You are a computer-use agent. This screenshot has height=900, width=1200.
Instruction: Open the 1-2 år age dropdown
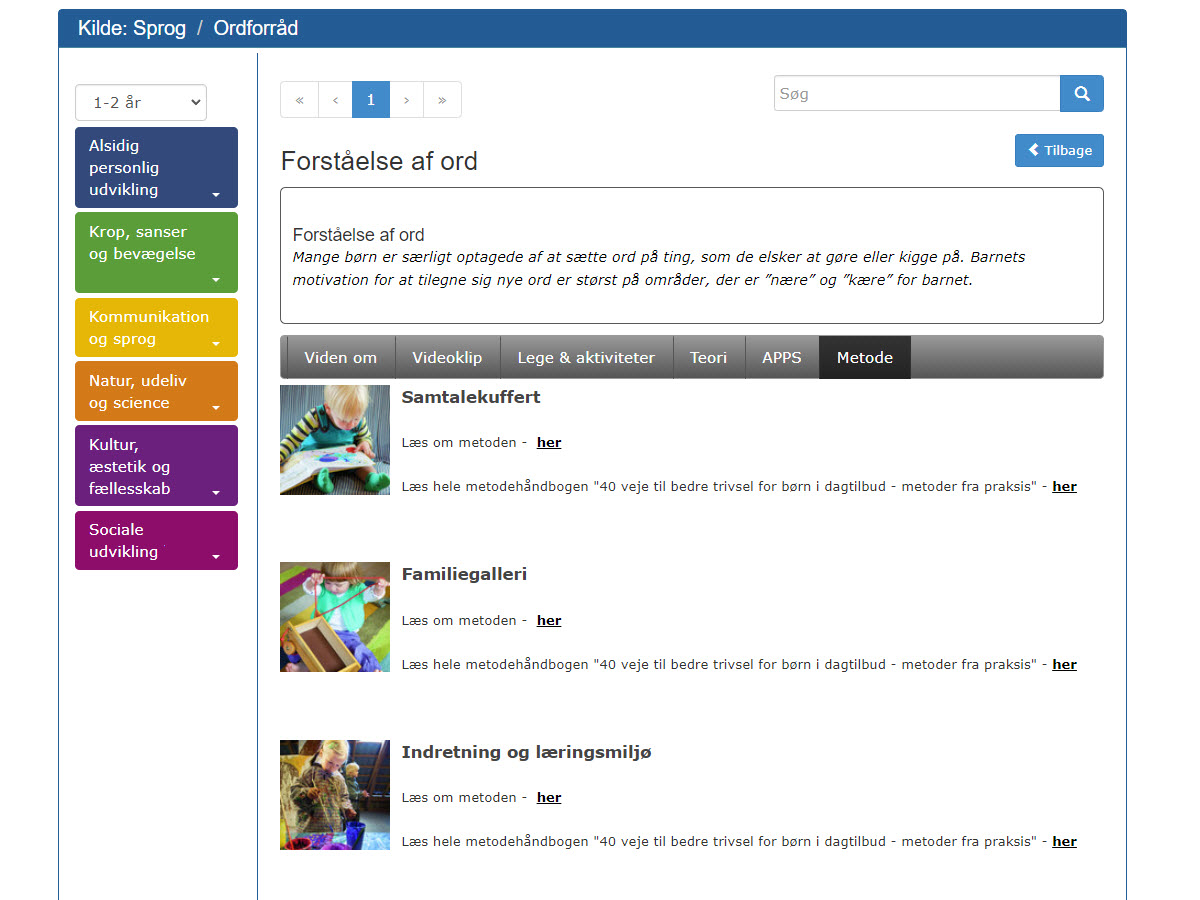tap(141, 102)
